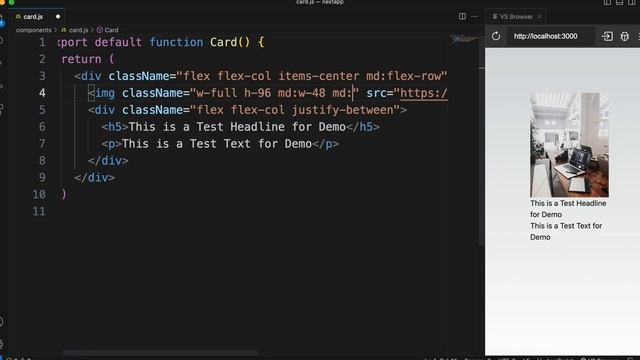Open the editor More Actions ellipsis
The image size is (640, 360).
point(474,16)
